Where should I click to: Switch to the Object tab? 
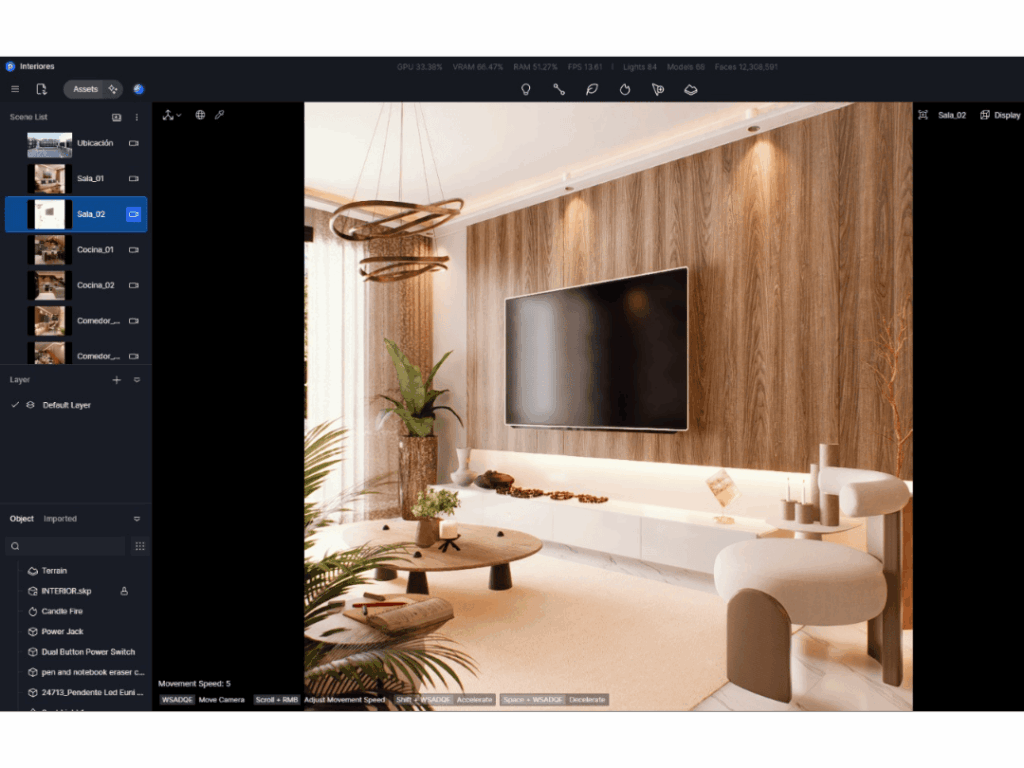(x=22, y=519)
